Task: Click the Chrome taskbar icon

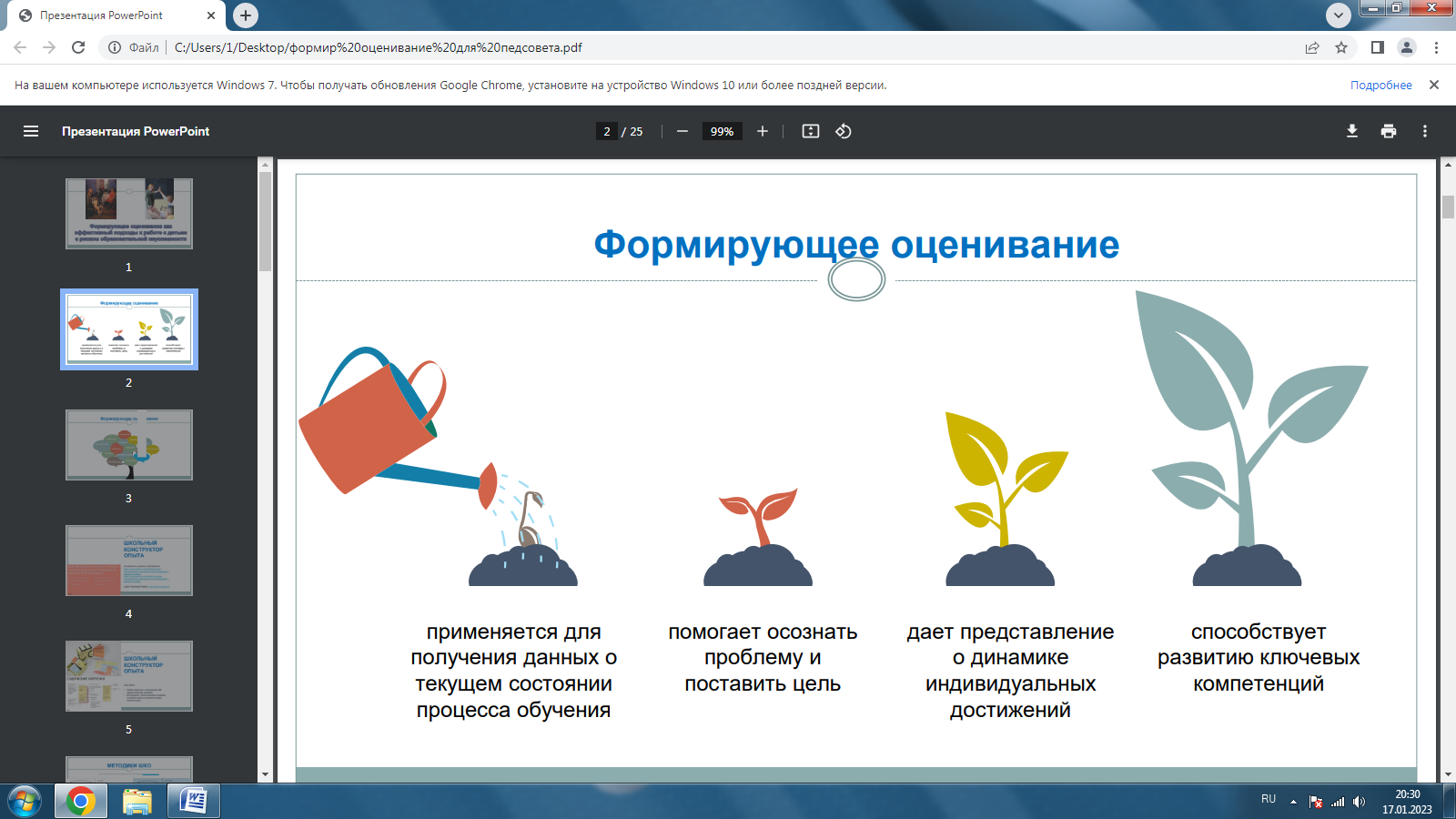Action: 80,802
